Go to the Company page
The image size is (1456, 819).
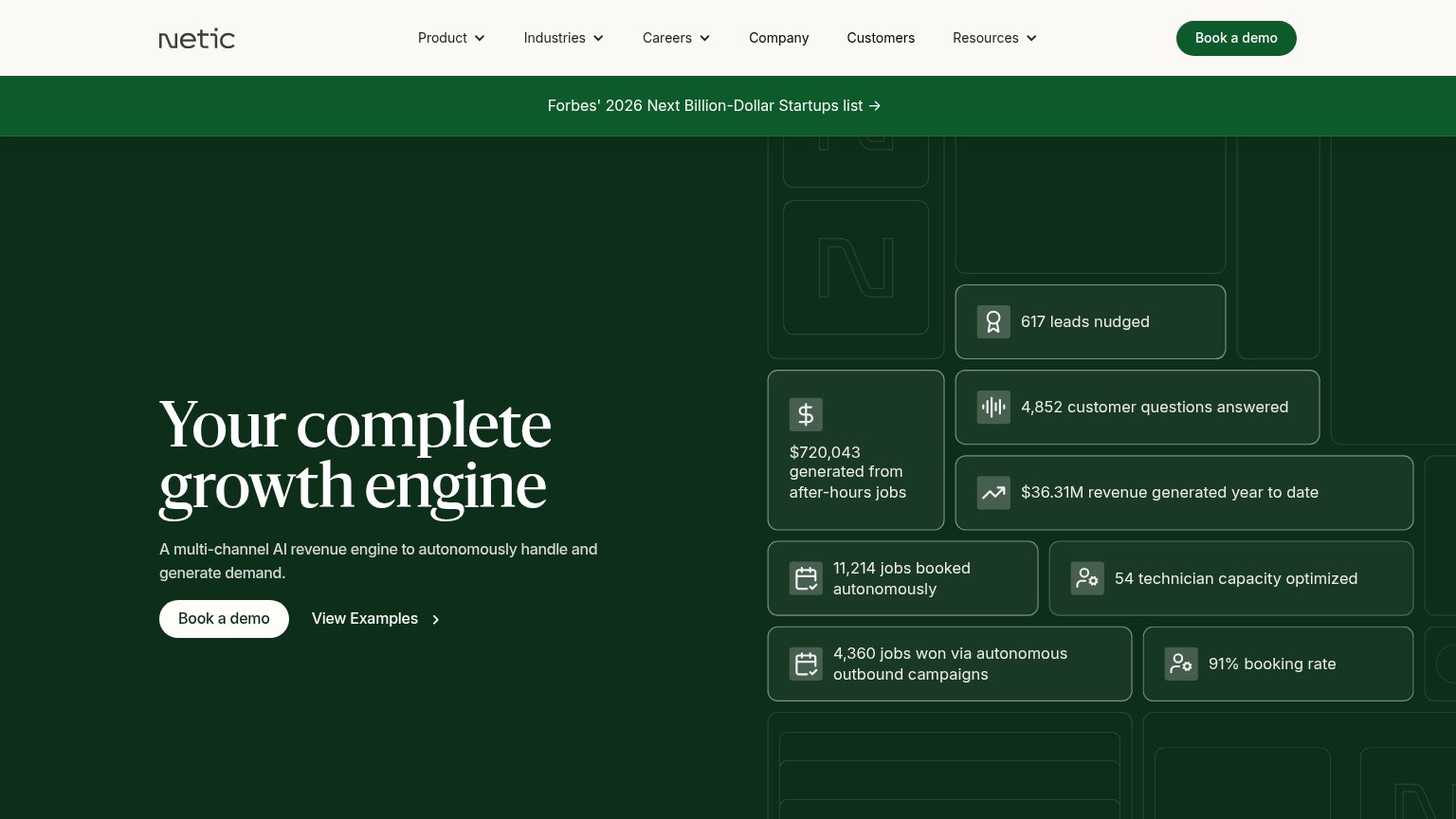point(778,38)
